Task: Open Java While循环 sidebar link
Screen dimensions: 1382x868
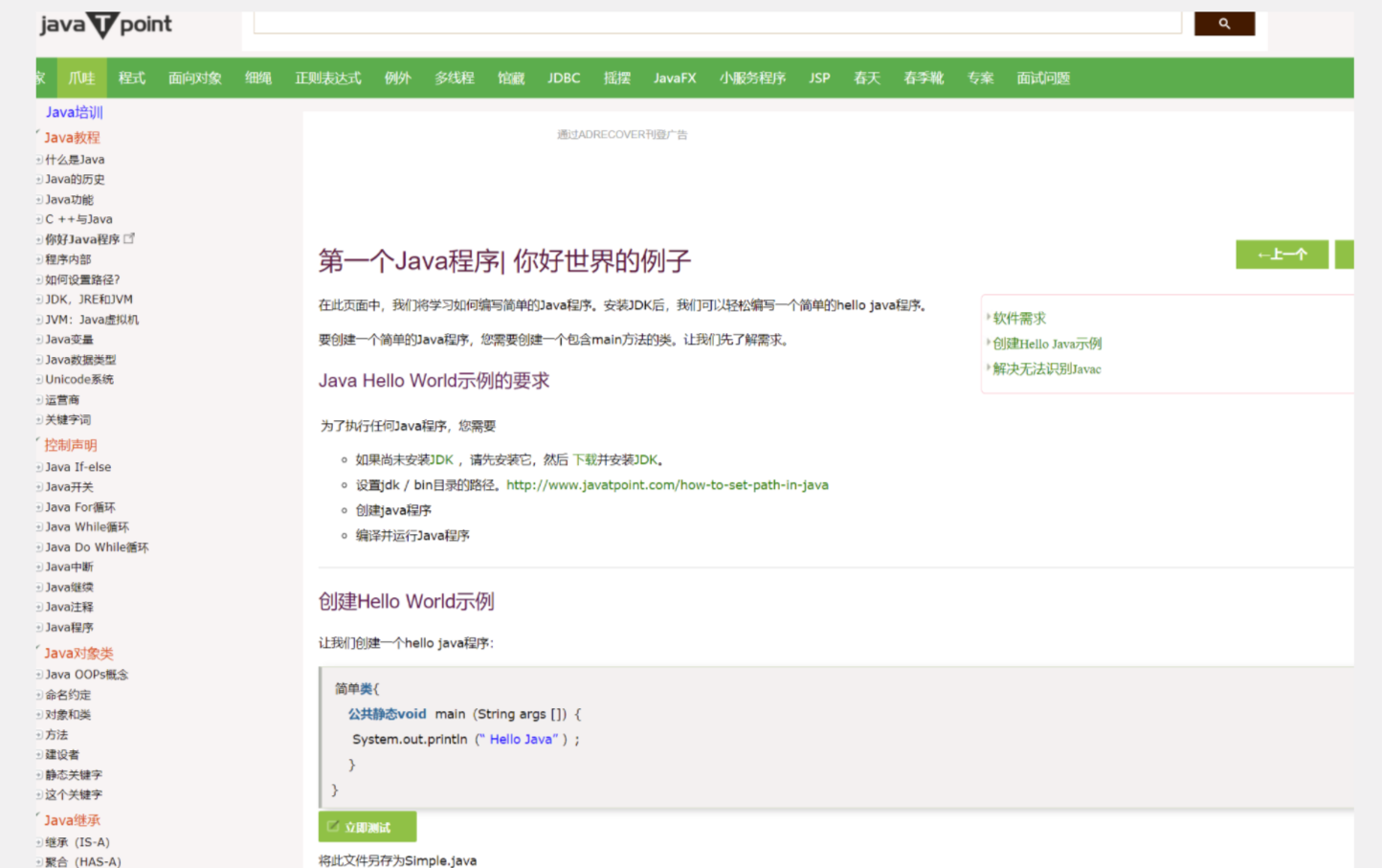Action: pyautogui.click(x=87, y=527)
